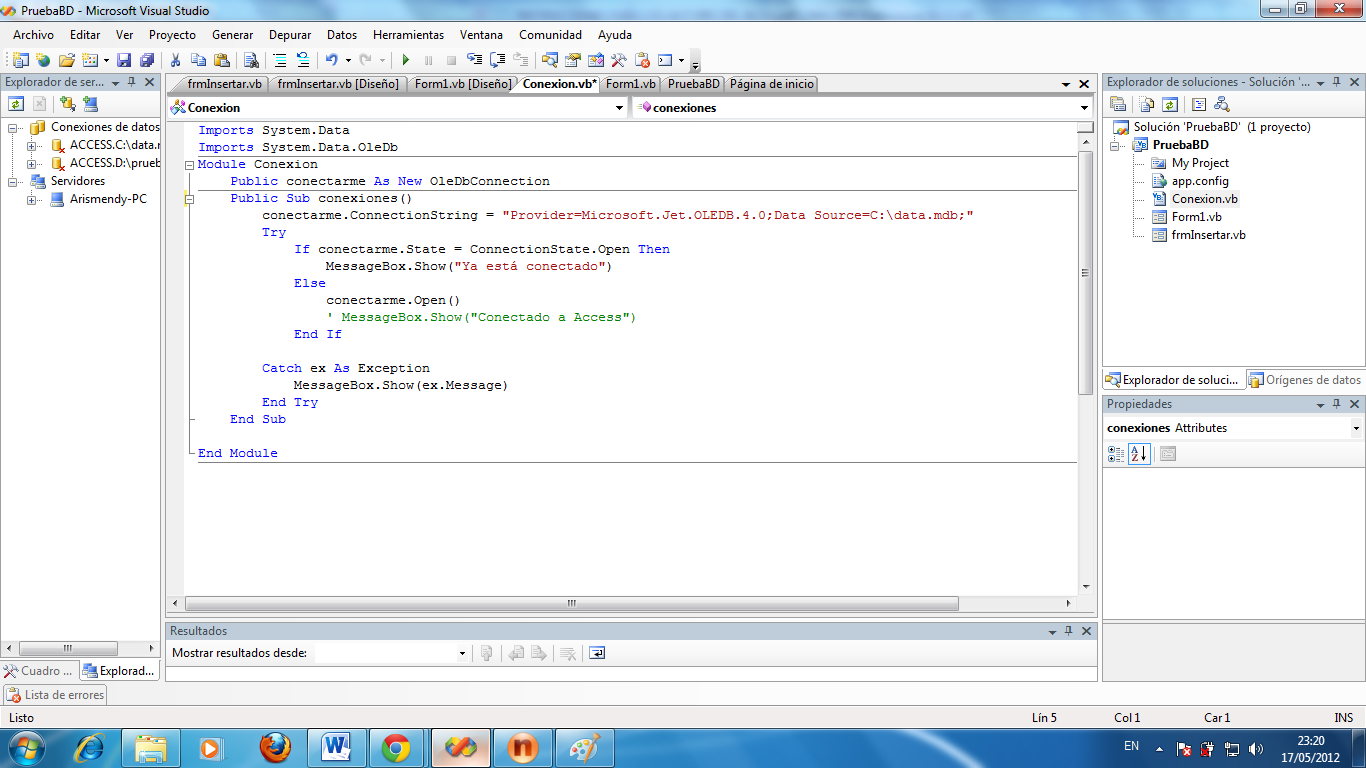Click Refresh icon in Explorador de servidores
Screen dimensions: 1366x768
tap(16, 103)
